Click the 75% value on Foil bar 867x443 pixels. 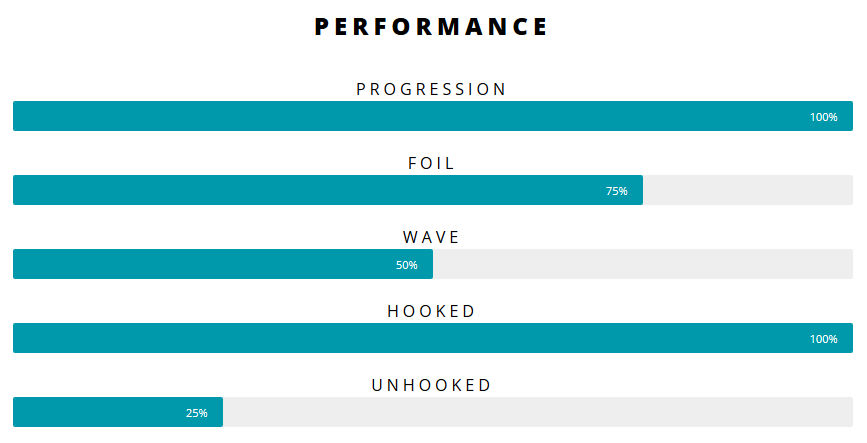tap(617, 191)
